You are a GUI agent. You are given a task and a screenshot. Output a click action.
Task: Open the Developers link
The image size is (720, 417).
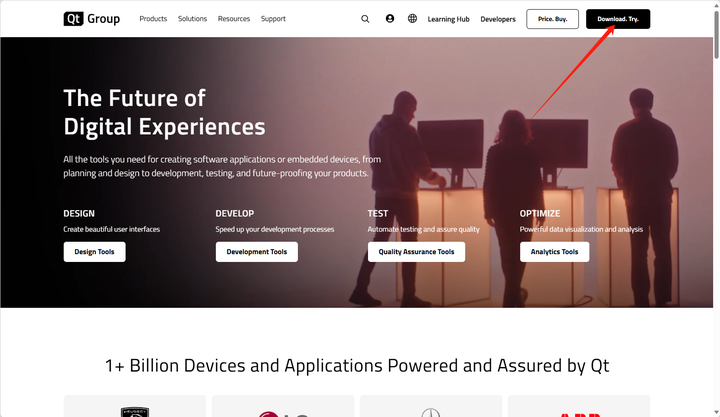498,19
